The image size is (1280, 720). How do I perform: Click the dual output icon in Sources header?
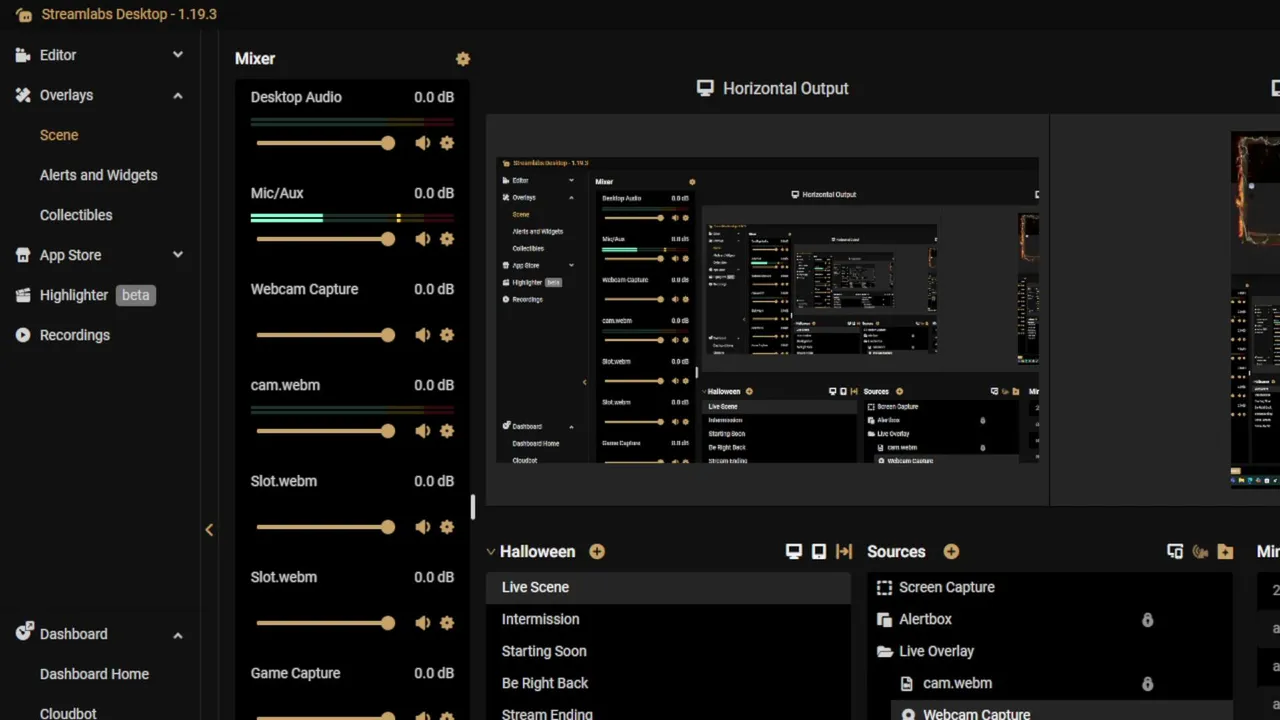[1175, 551]
